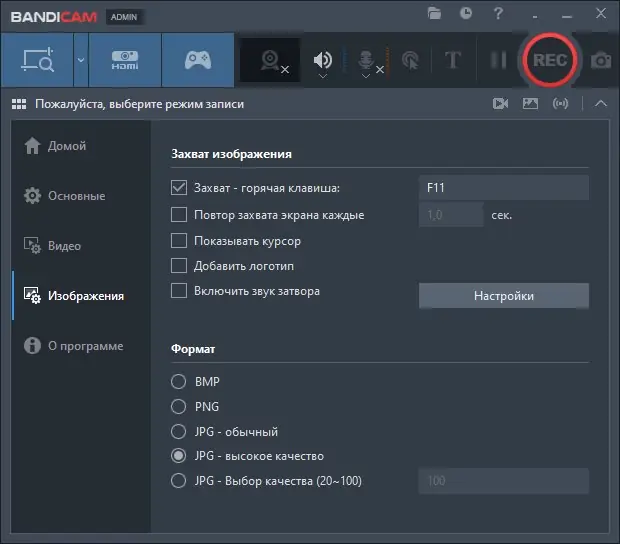
Task: Open the image files list icon
Action: coord(530,104)
